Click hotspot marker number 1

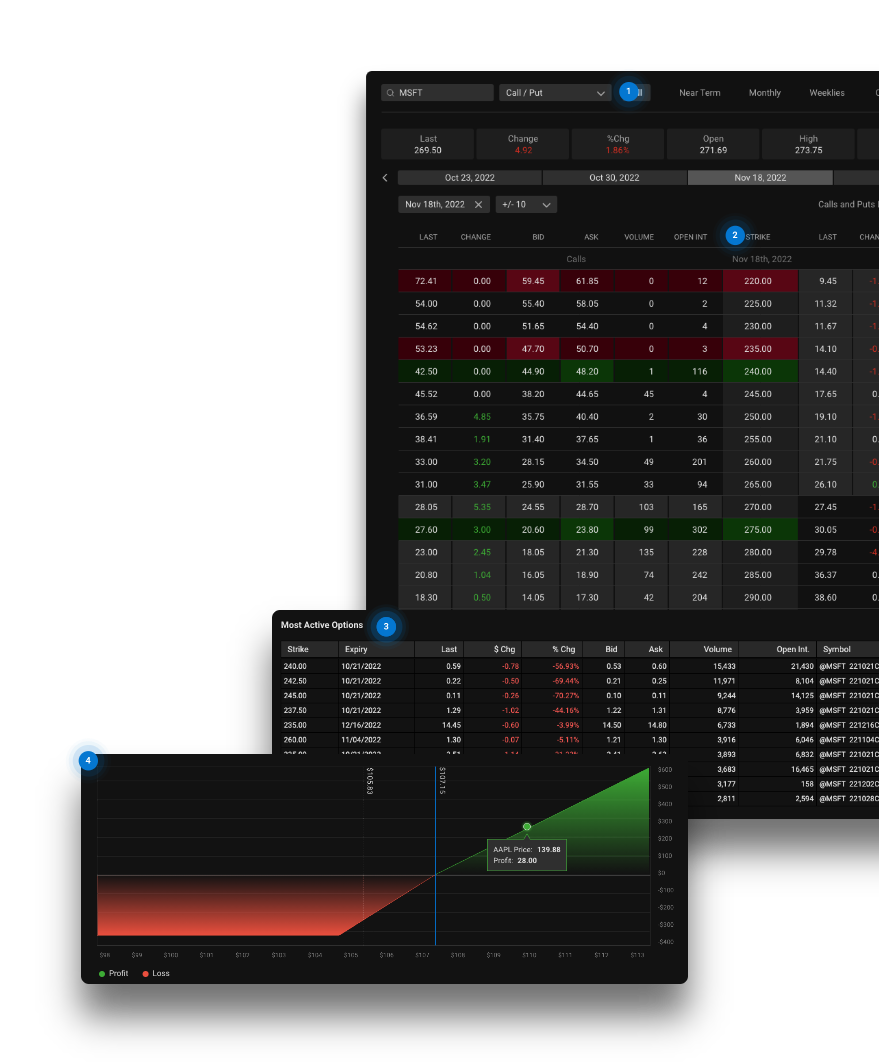pyautogui.click(x=628, y=92)
